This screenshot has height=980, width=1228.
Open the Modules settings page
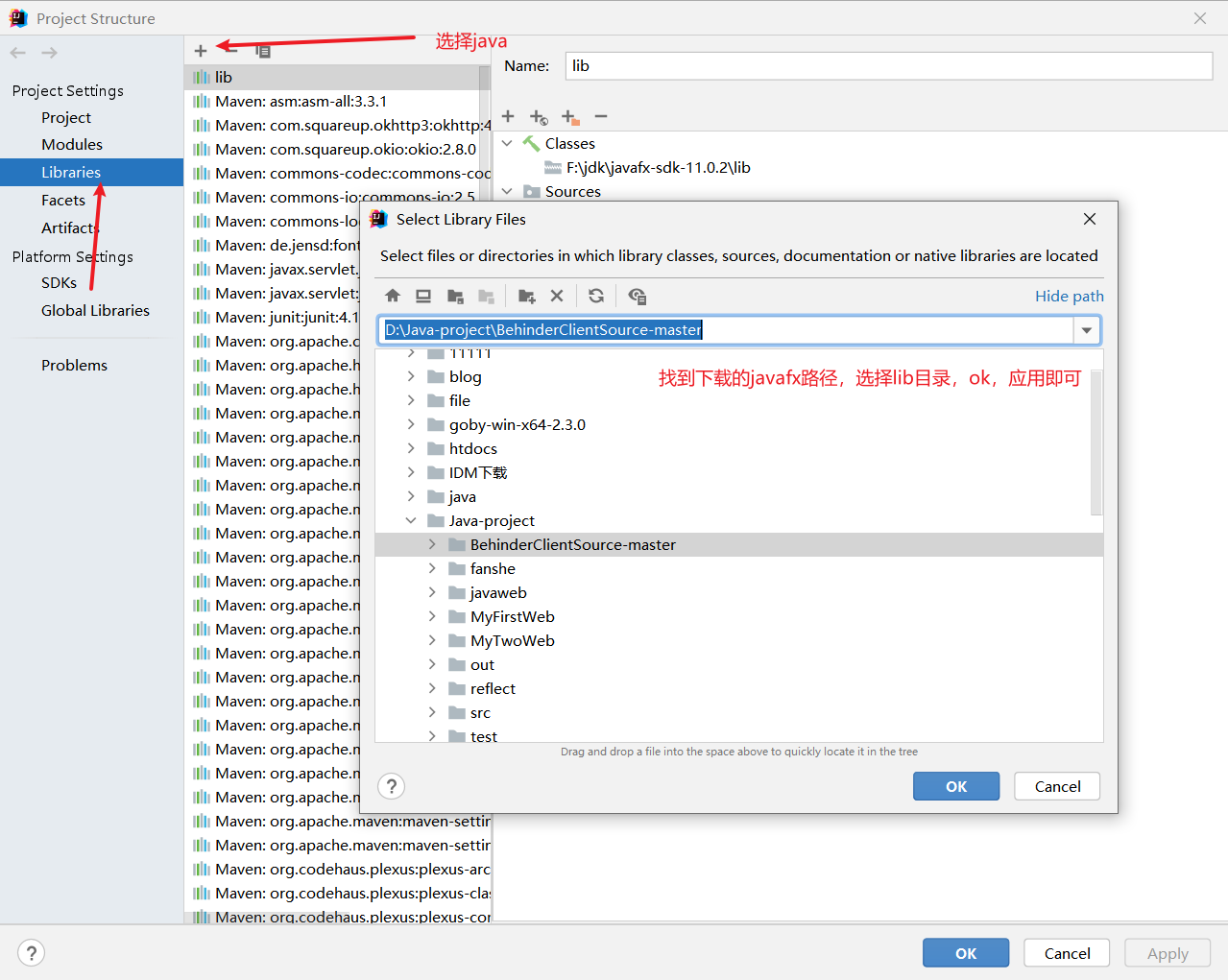click(72, 144)
